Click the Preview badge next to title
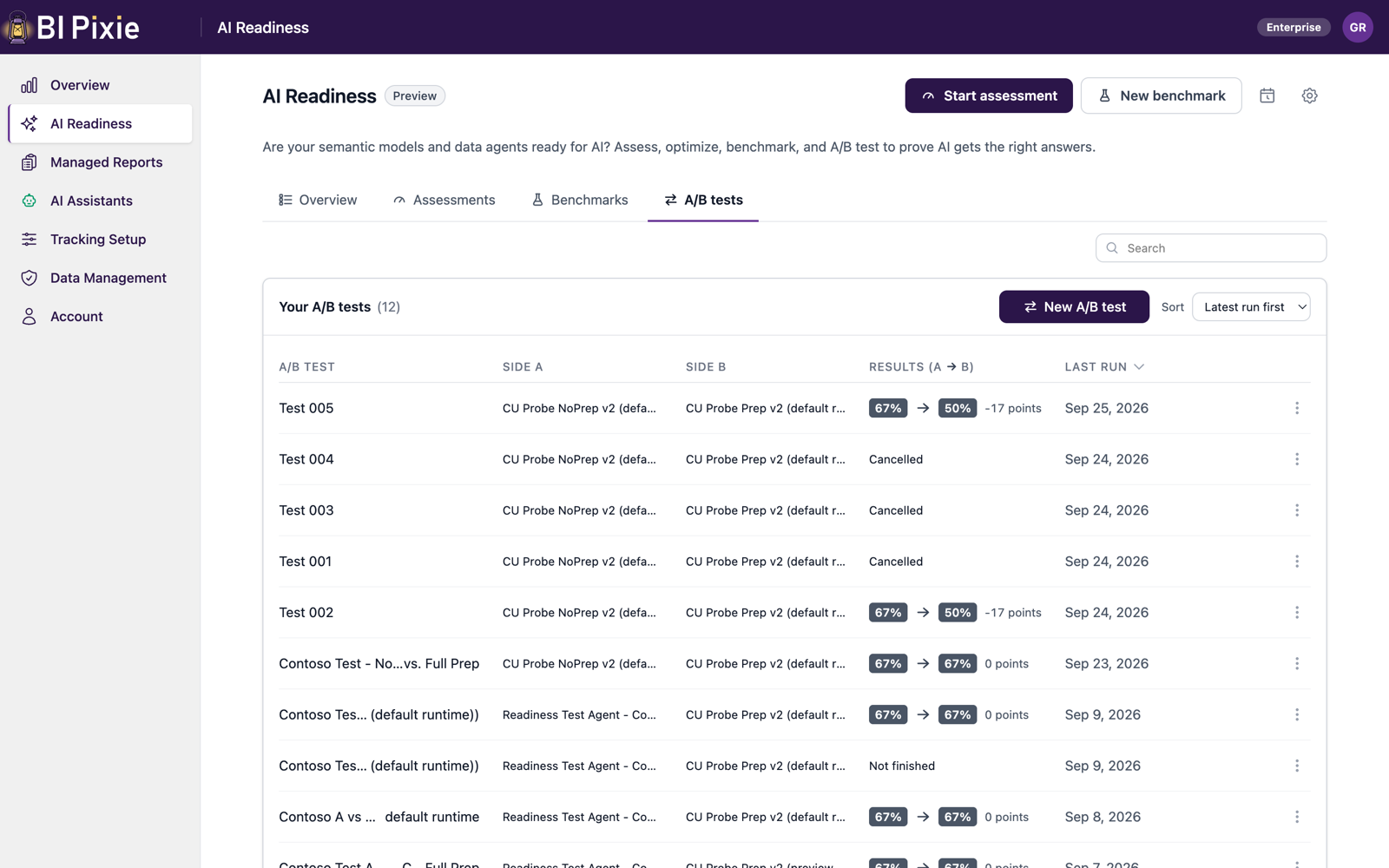The width and height of the screenshot is (1389, 868). pos(415,95)
